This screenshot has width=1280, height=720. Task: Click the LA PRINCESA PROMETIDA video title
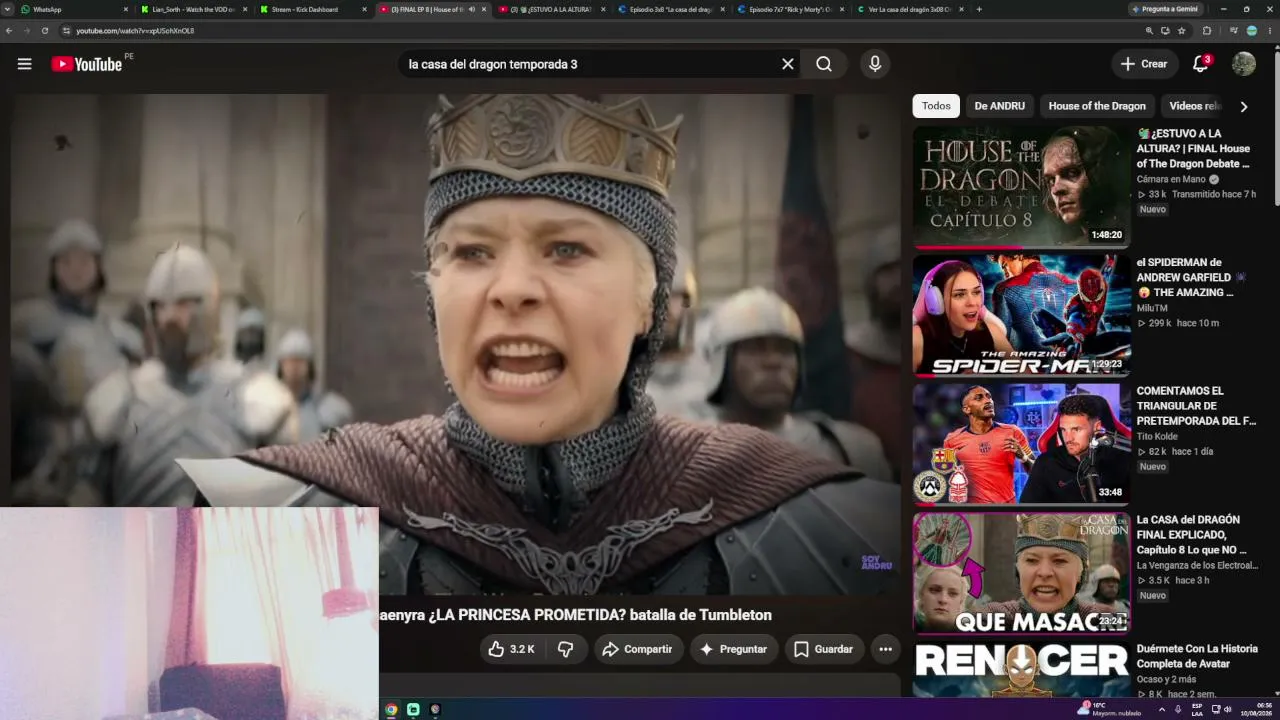576,615
